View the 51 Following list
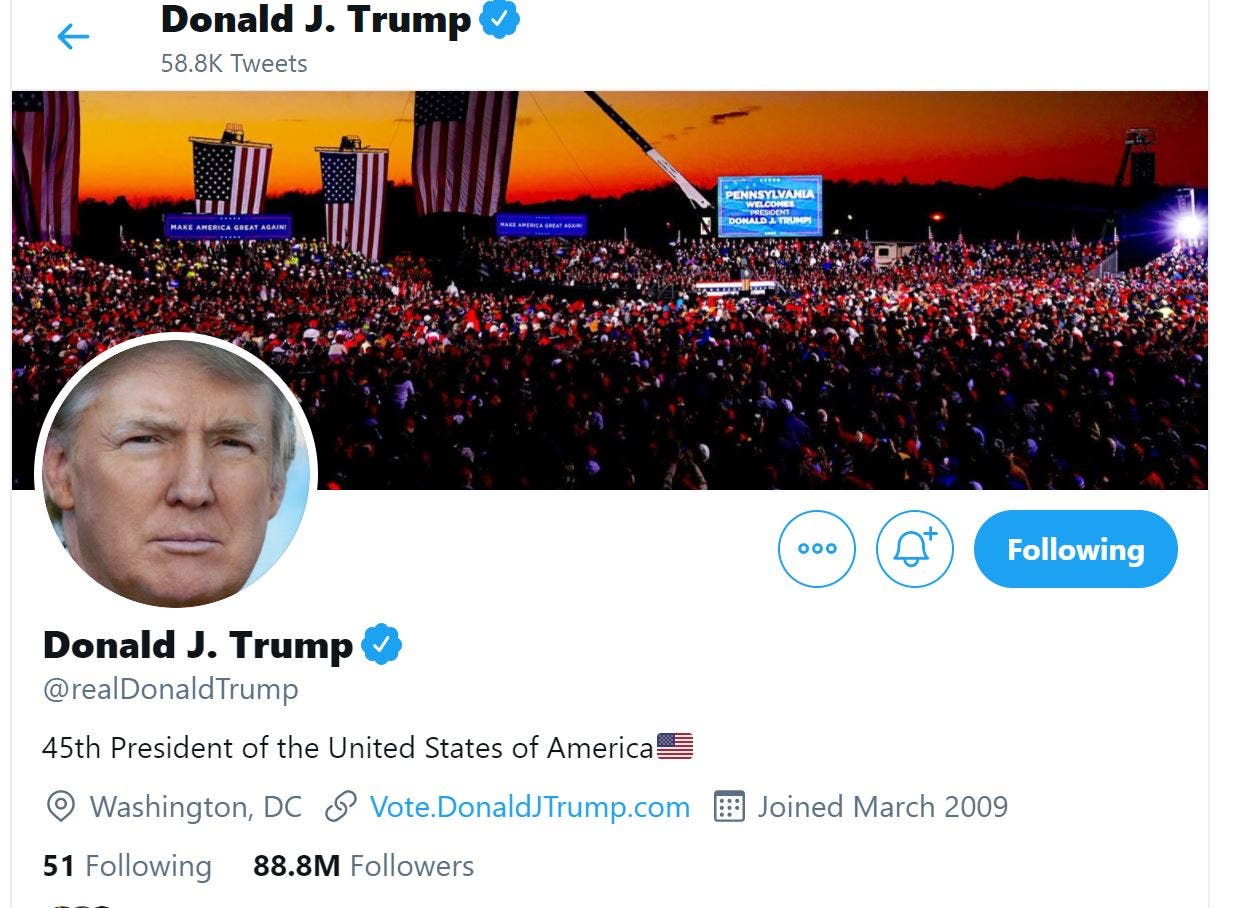 127,866
